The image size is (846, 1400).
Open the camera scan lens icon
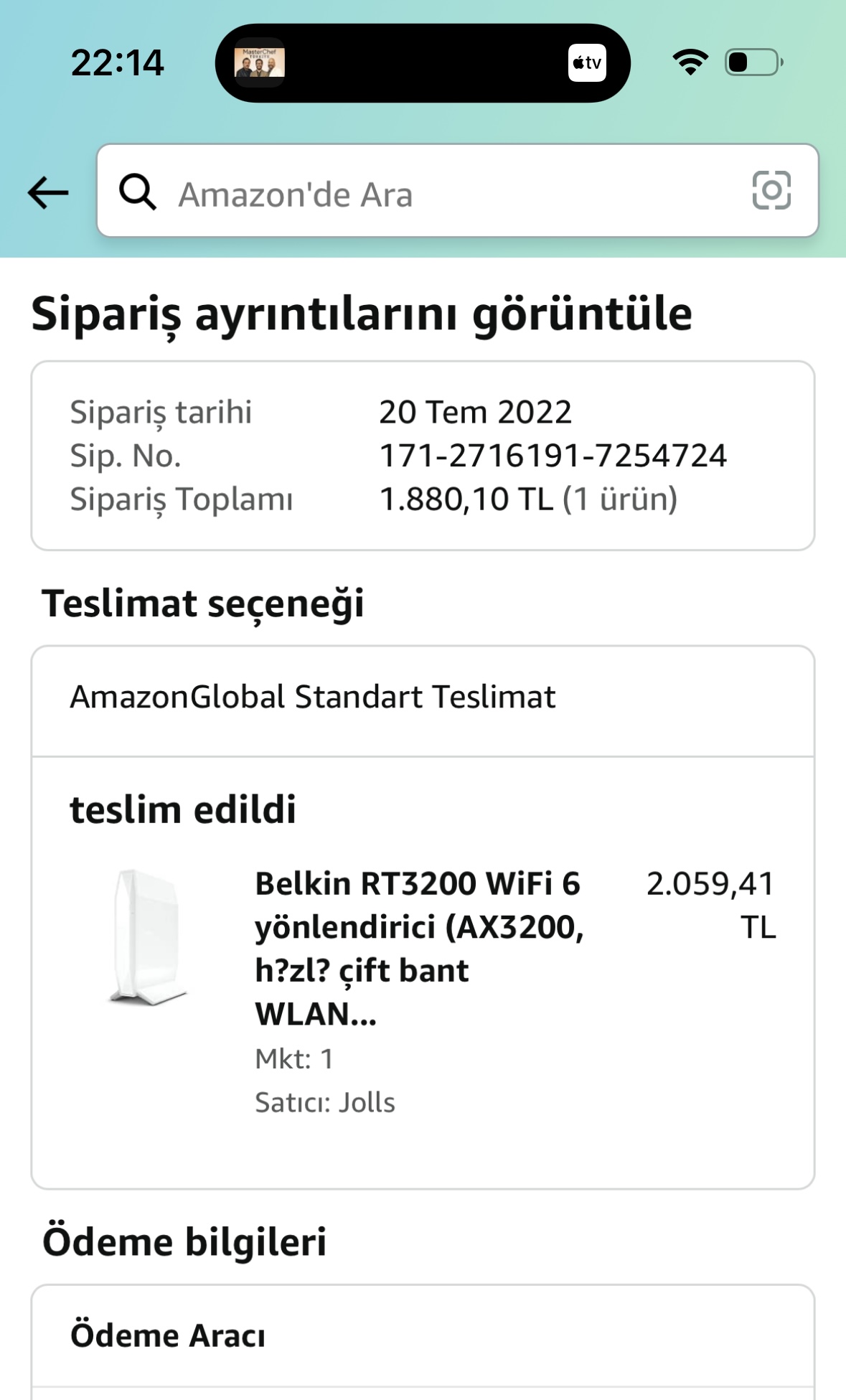point(771,190)
